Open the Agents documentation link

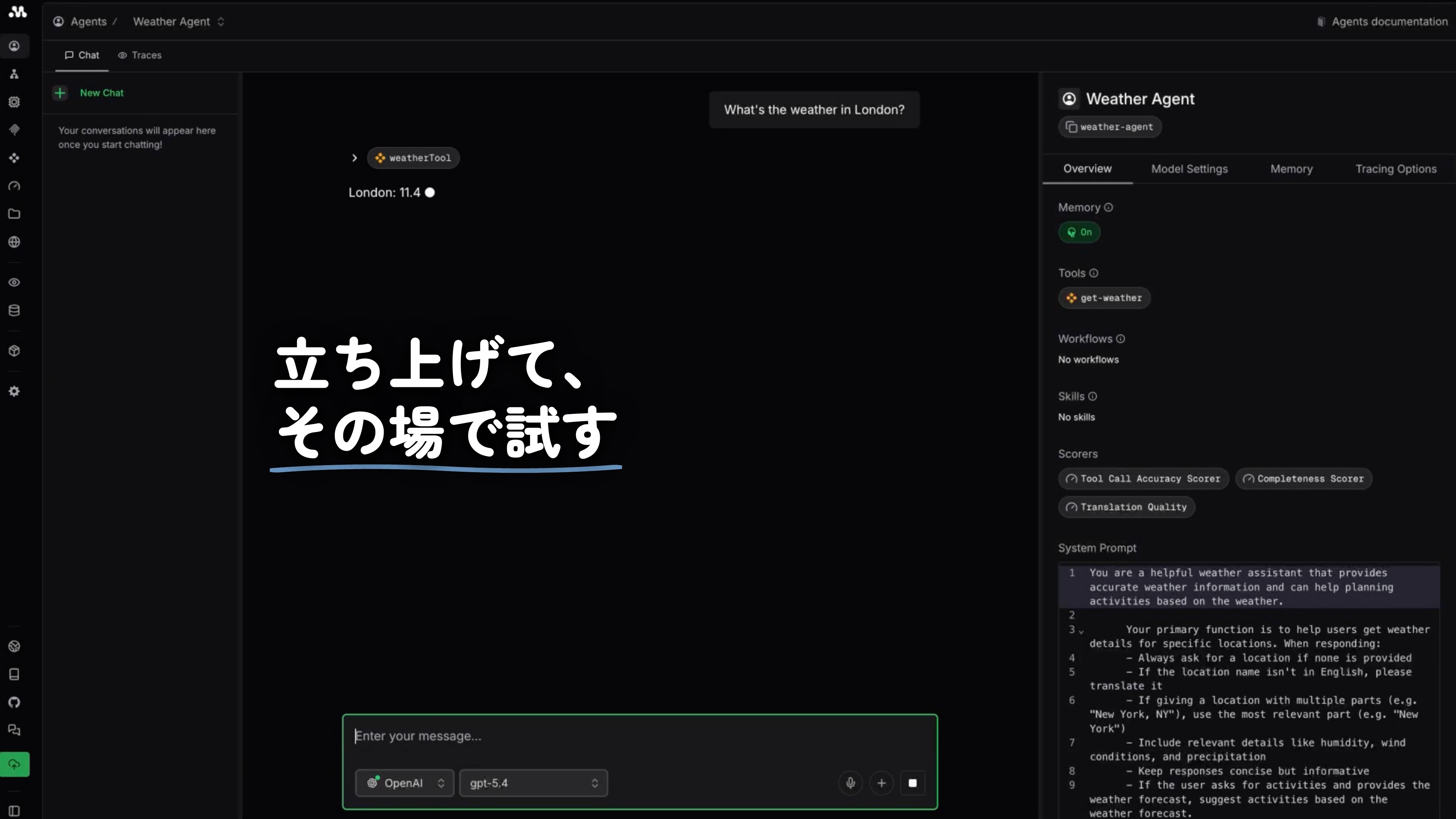coord(1382,21)
